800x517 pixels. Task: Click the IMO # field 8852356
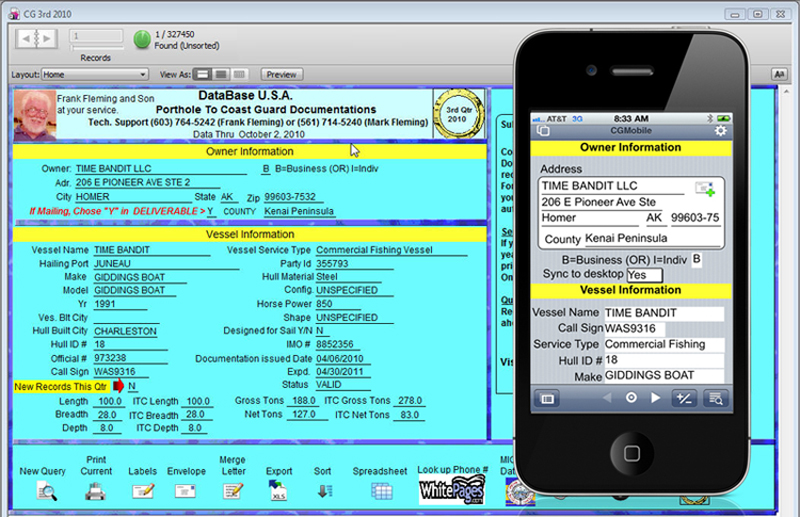(340, 344)
